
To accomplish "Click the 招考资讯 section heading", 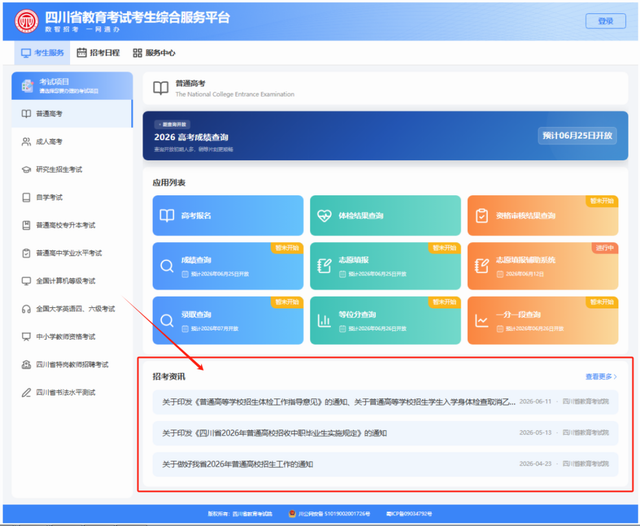I will coord(169,376).
